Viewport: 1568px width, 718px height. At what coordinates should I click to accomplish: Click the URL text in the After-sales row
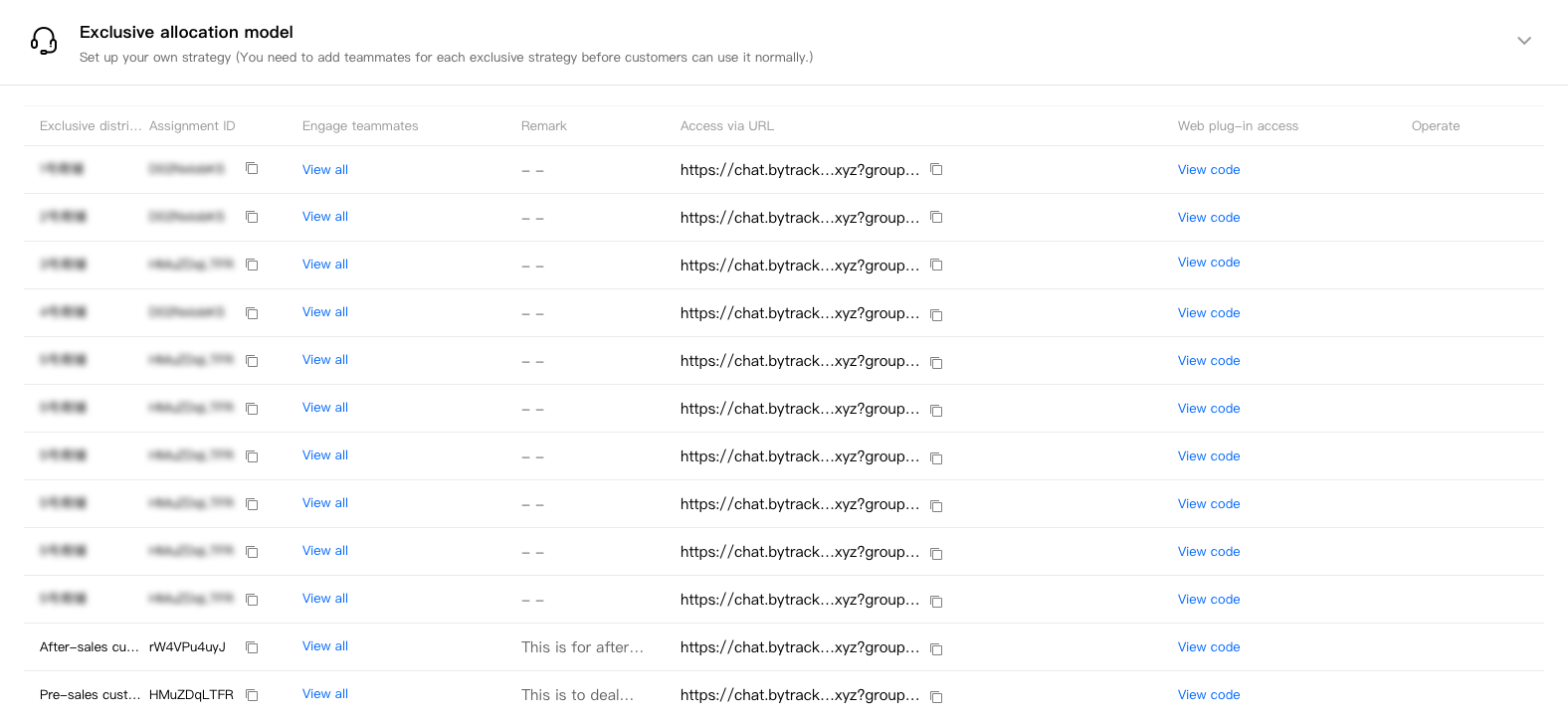[800, 647]
